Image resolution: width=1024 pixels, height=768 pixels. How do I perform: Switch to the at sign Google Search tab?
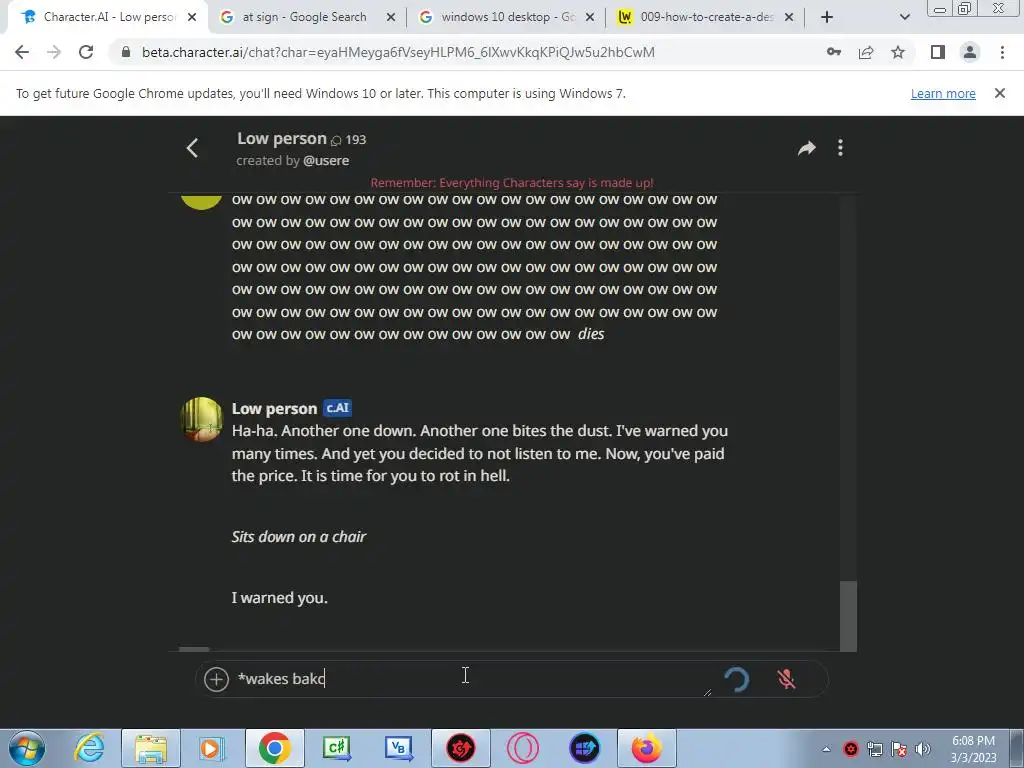coord(304,17)
